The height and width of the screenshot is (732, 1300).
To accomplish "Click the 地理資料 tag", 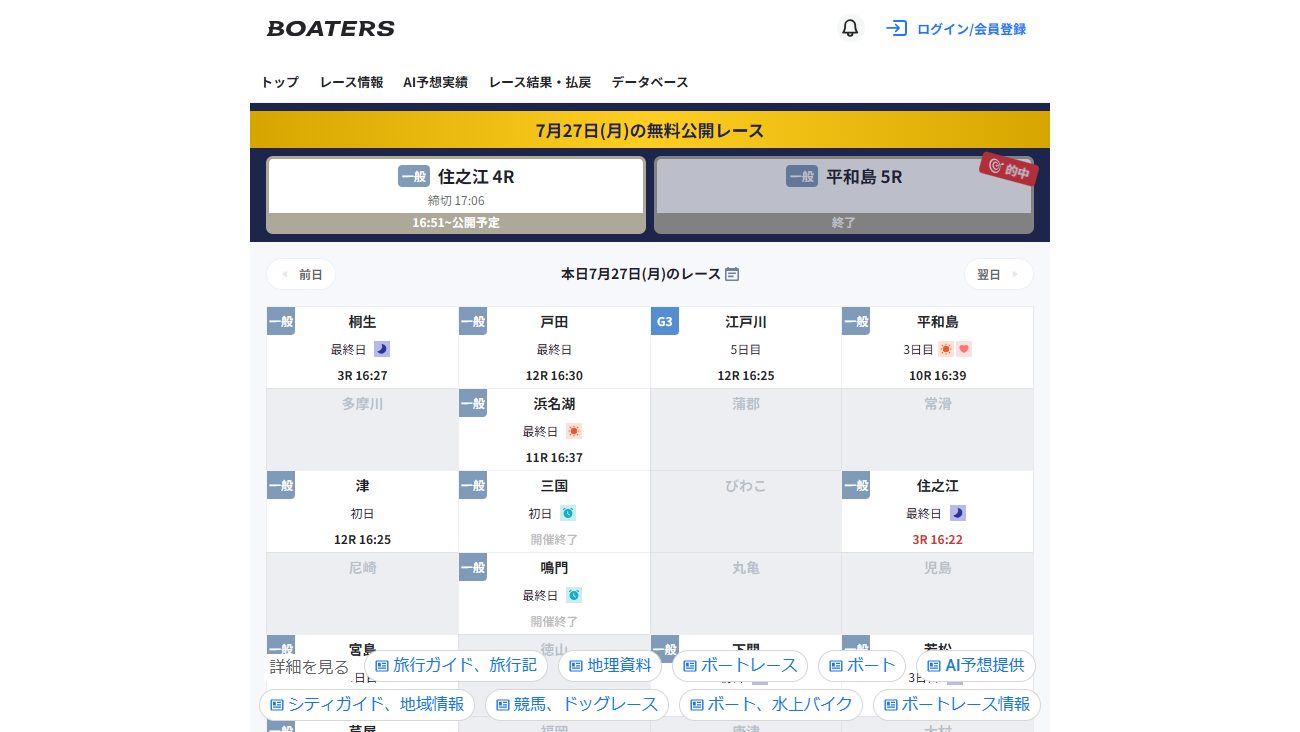I will tap(610, 666).
